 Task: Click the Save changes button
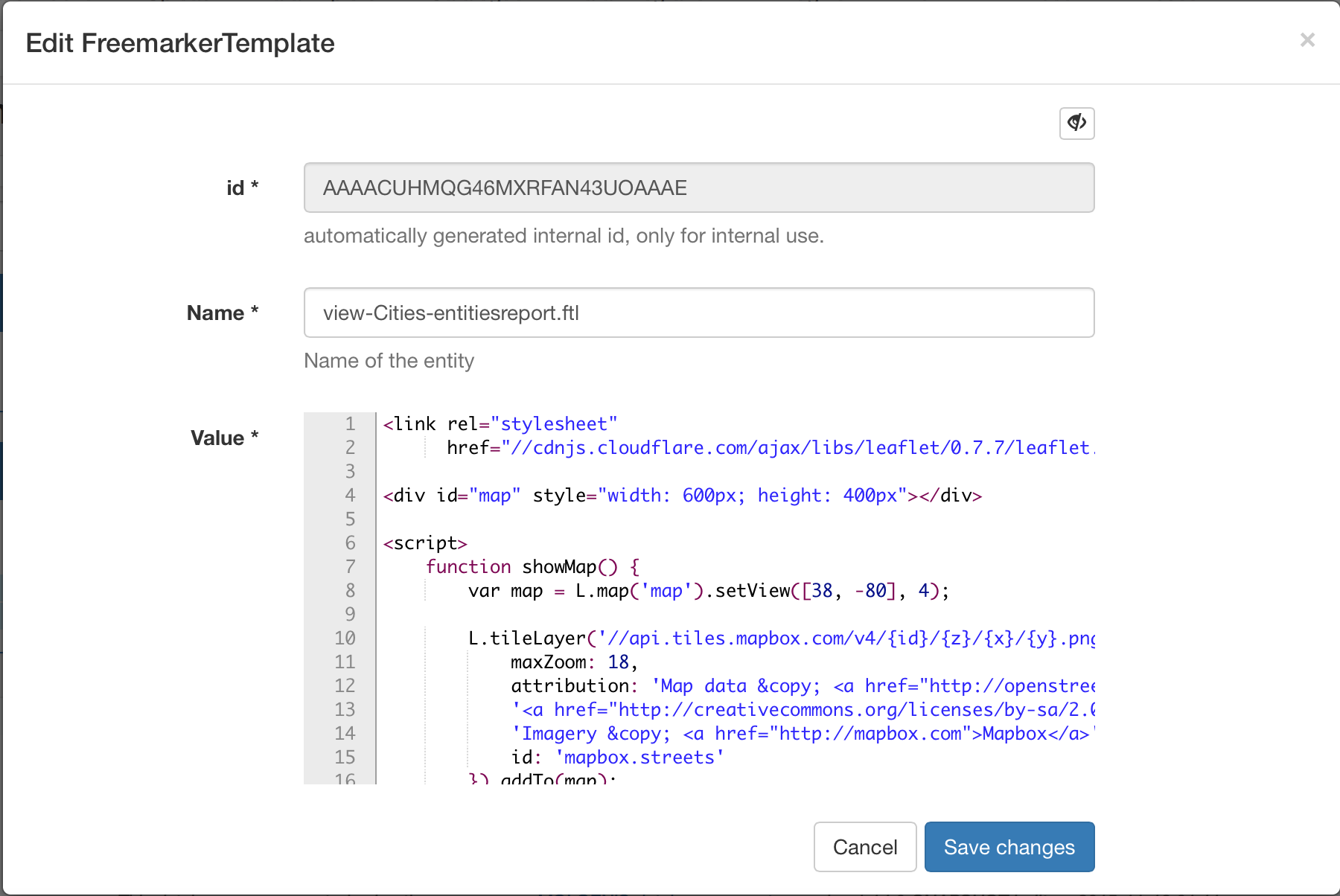click(x=1009, y=847)
